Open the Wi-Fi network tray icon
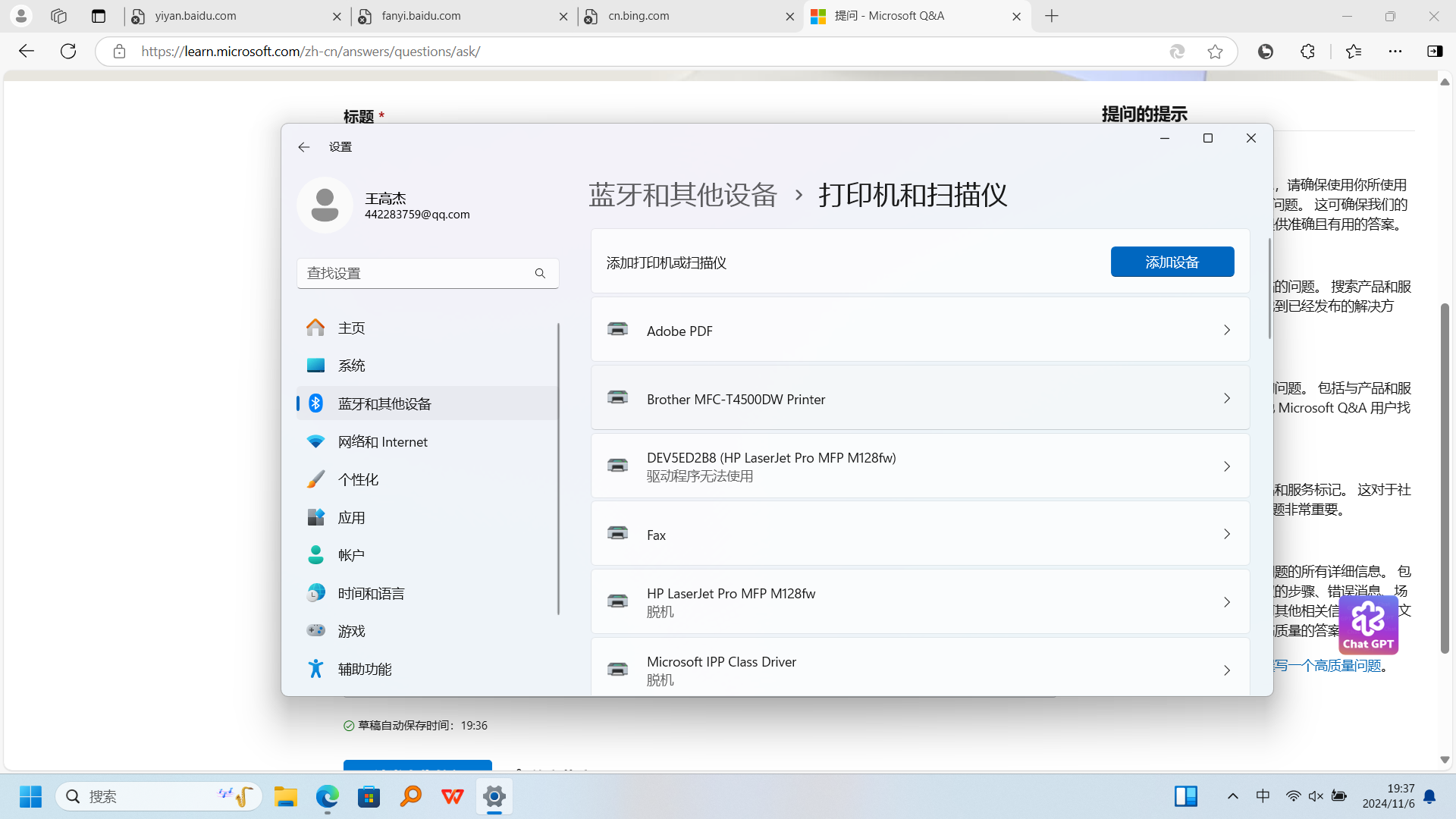The image size is (1456, 819). tap(1294, 796)
